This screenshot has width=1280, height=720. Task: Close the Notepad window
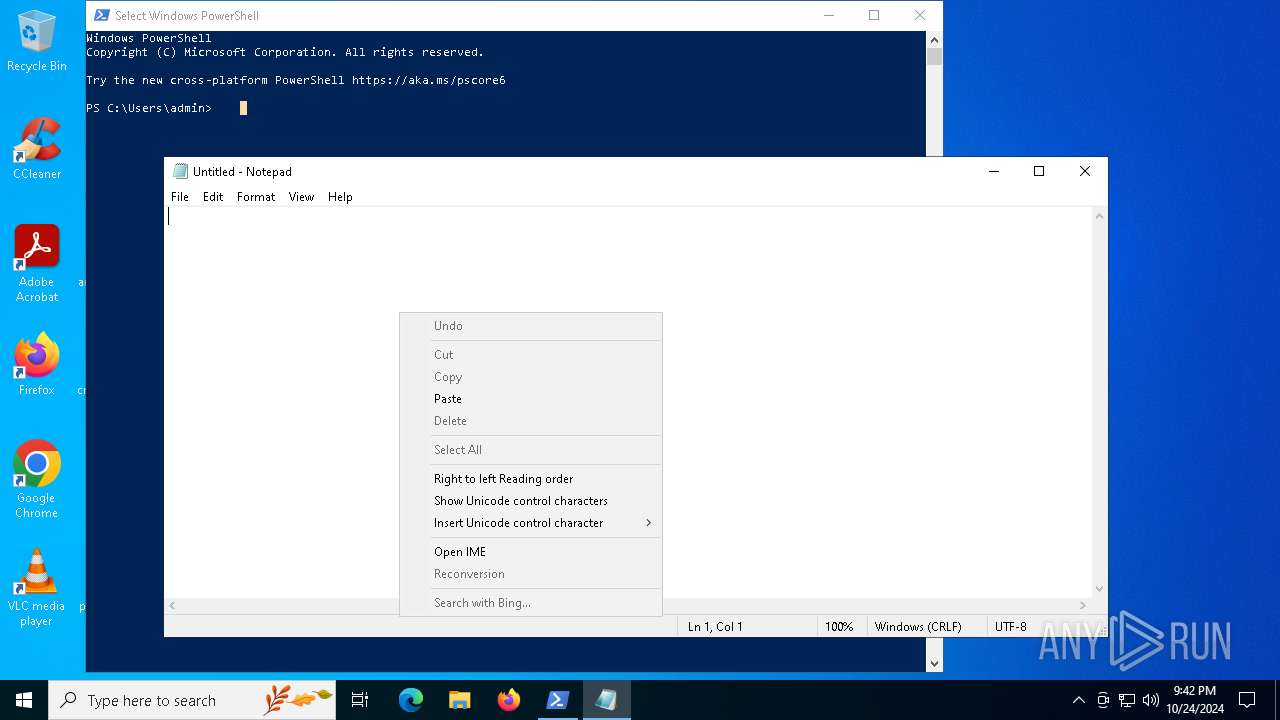pyautogui.click(x=1085, y=171)
